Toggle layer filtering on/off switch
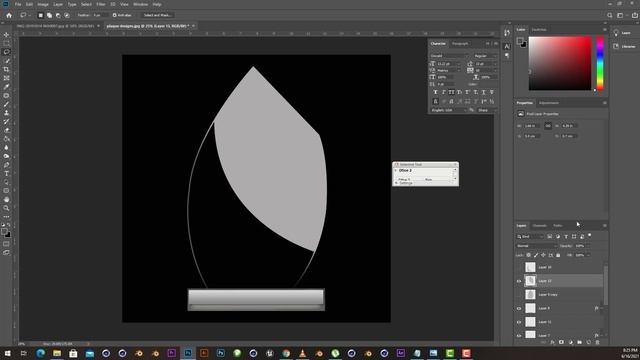 click(589, 236)
